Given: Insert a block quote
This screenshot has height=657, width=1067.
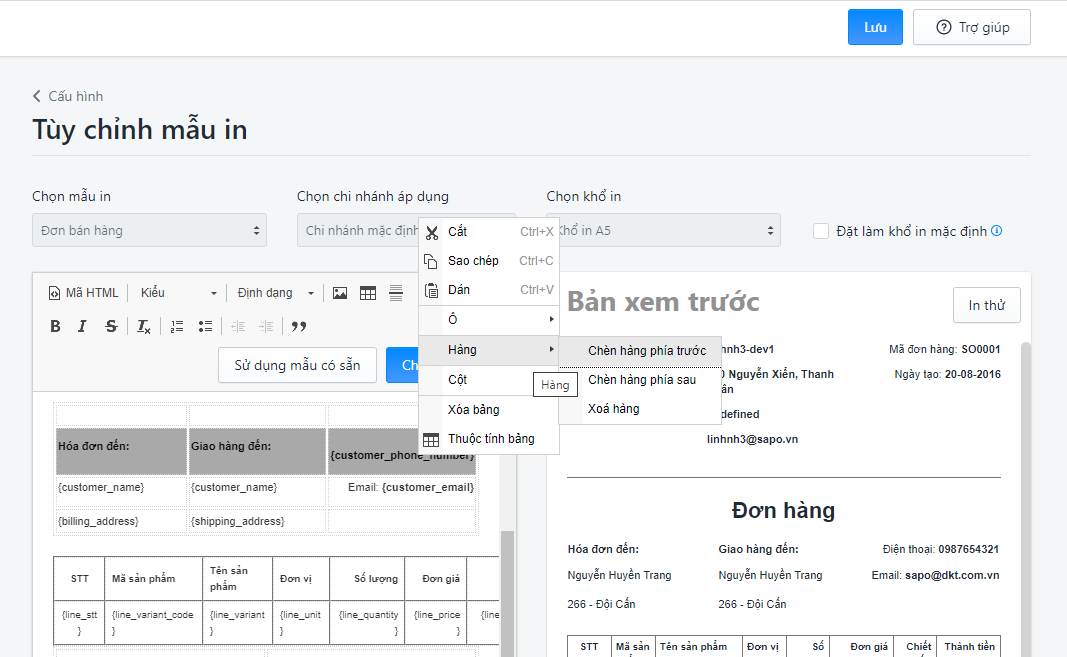Looking at the screenshot, I should [x=298, y=326].
